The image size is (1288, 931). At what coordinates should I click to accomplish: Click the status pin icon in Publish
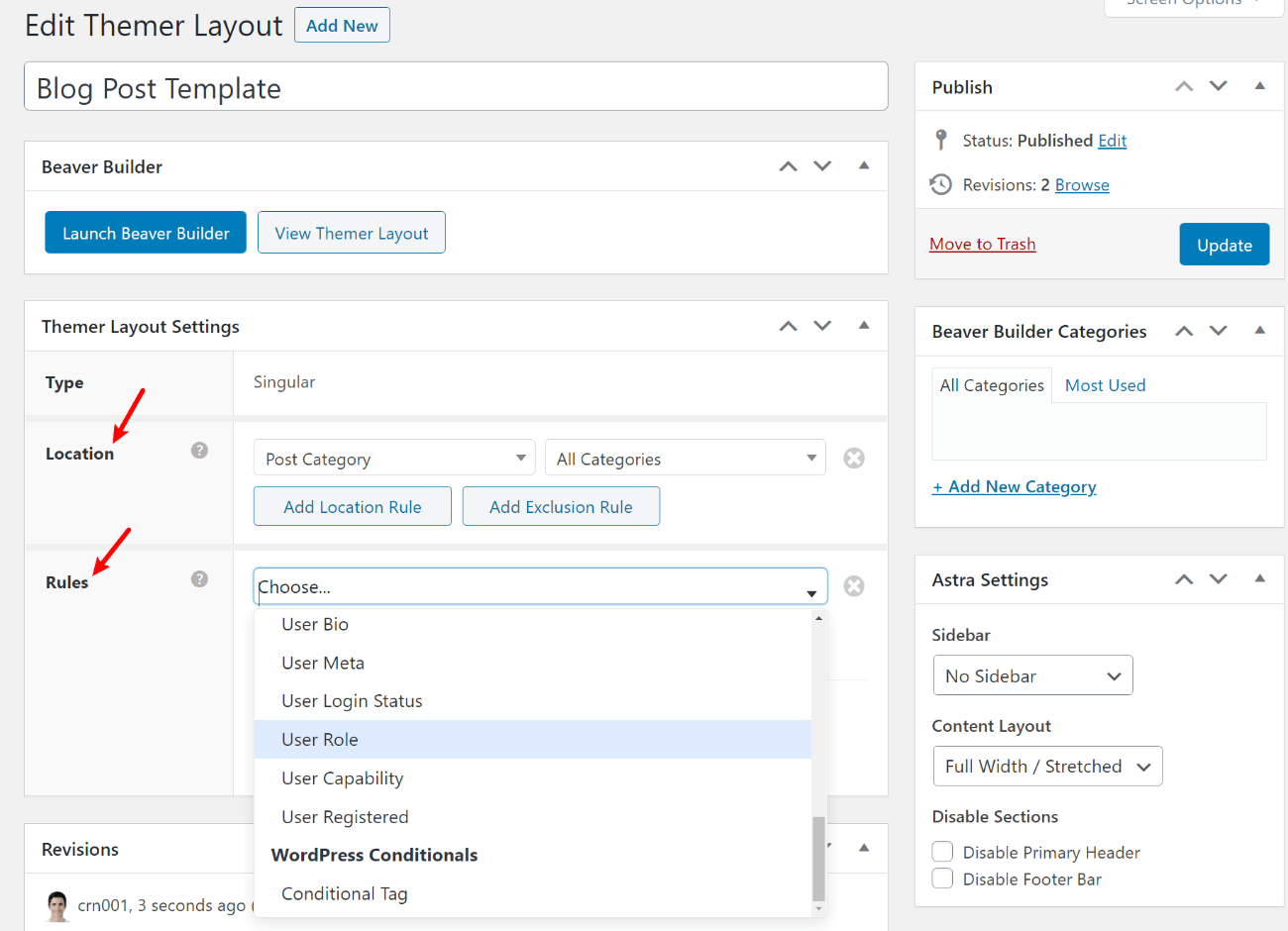pos(941,140)
